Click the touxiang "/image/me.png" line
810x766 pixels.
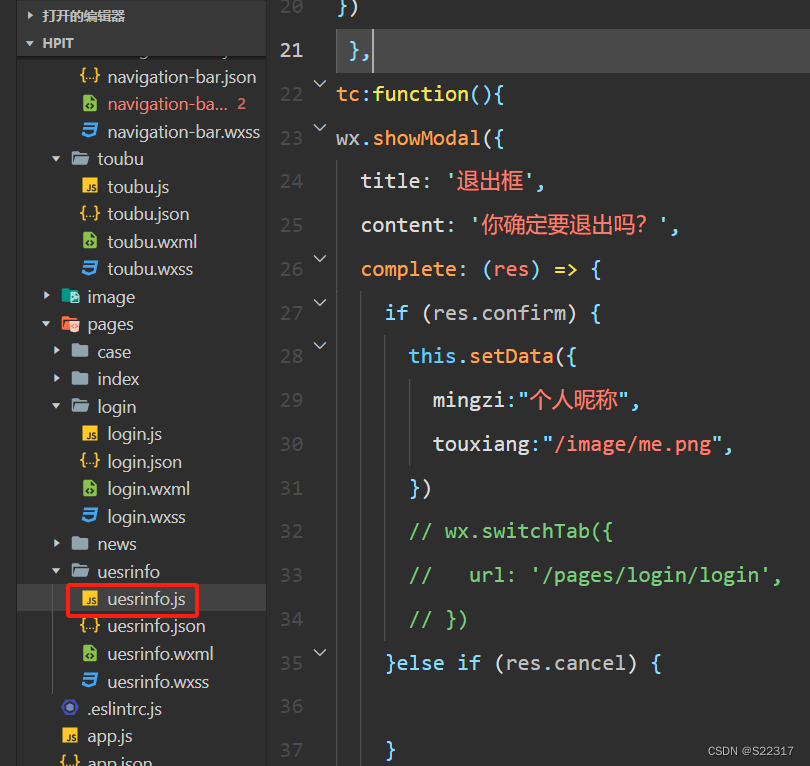[x=583, y=444]
